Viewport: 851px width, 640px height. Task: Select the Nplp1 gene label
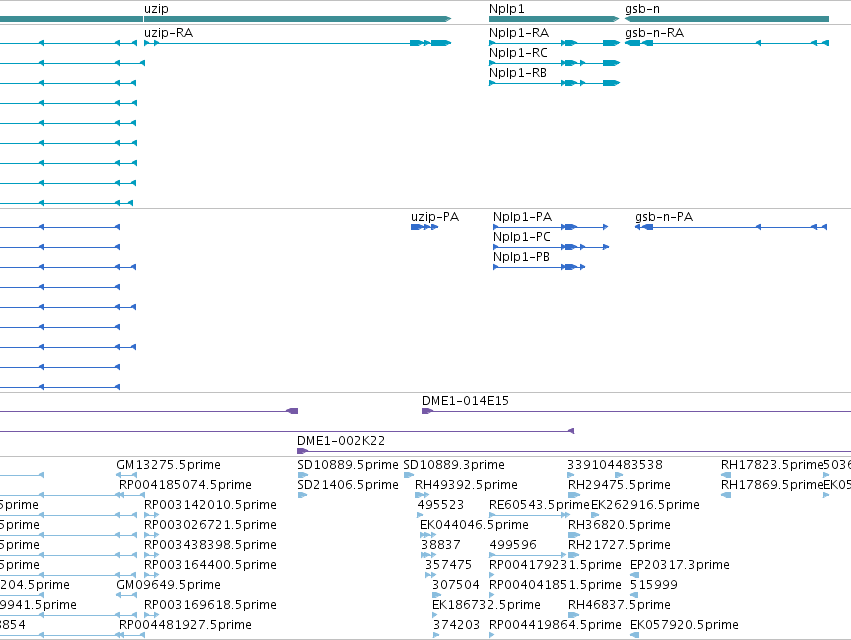click(506, 9)
